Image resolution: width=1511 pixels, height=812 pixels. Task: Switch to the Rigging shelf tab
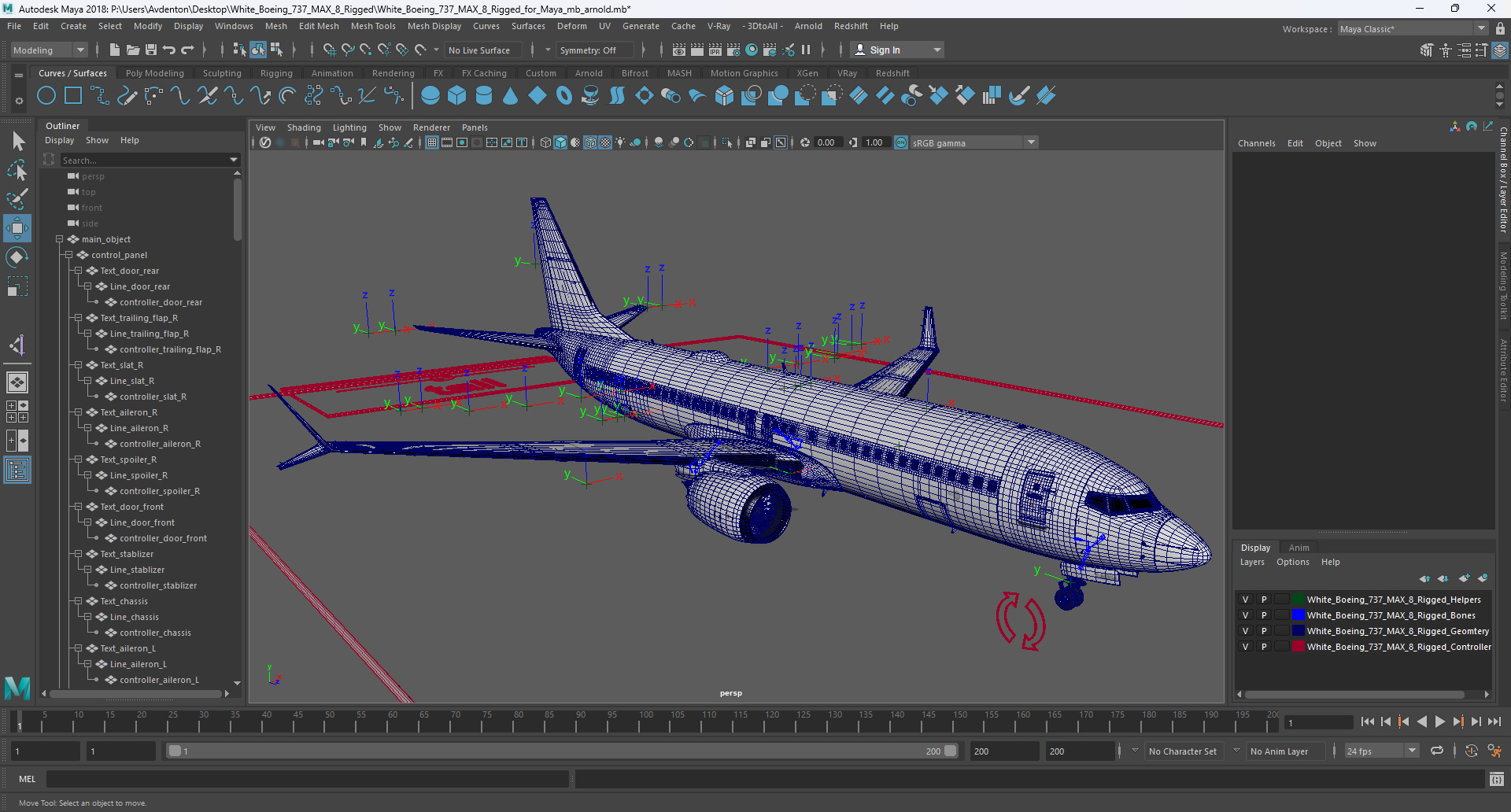point(276,73)
